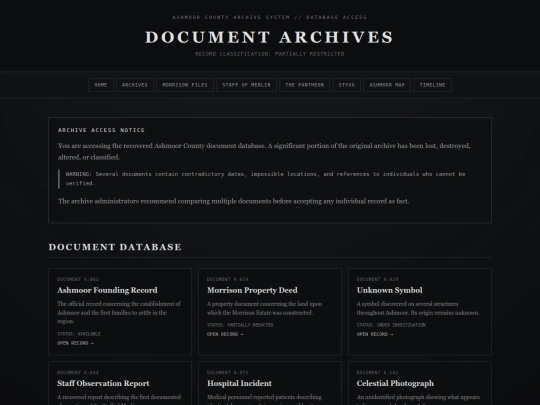This screenshot has height=405, width=540.
Task: Open THE PANTHEON nav item
Action: pos(304,85)
